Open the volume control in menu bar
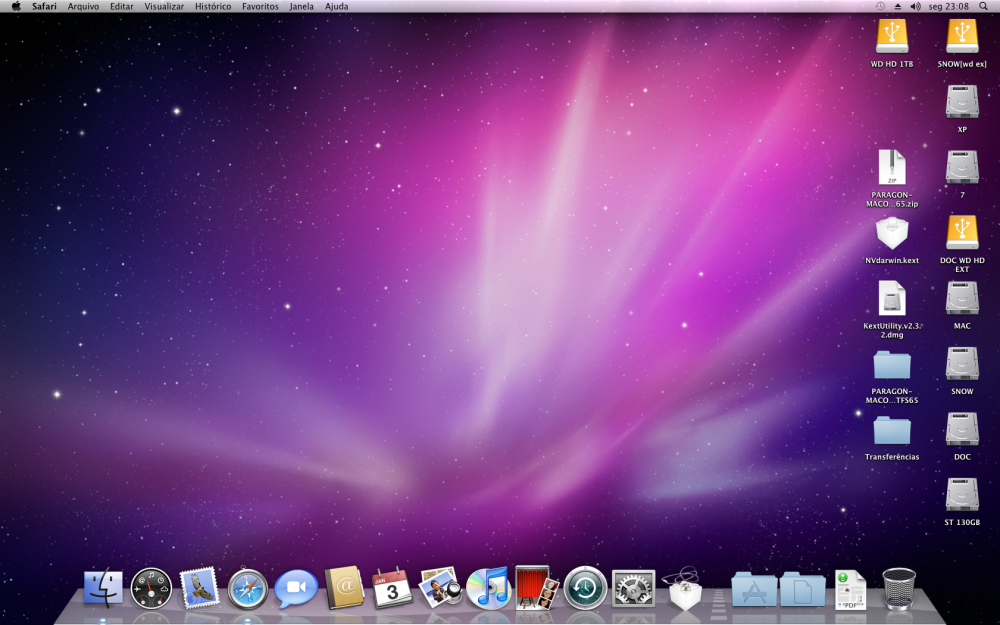The width and height of the screenshot is (1000, 625). click(916, 6)
